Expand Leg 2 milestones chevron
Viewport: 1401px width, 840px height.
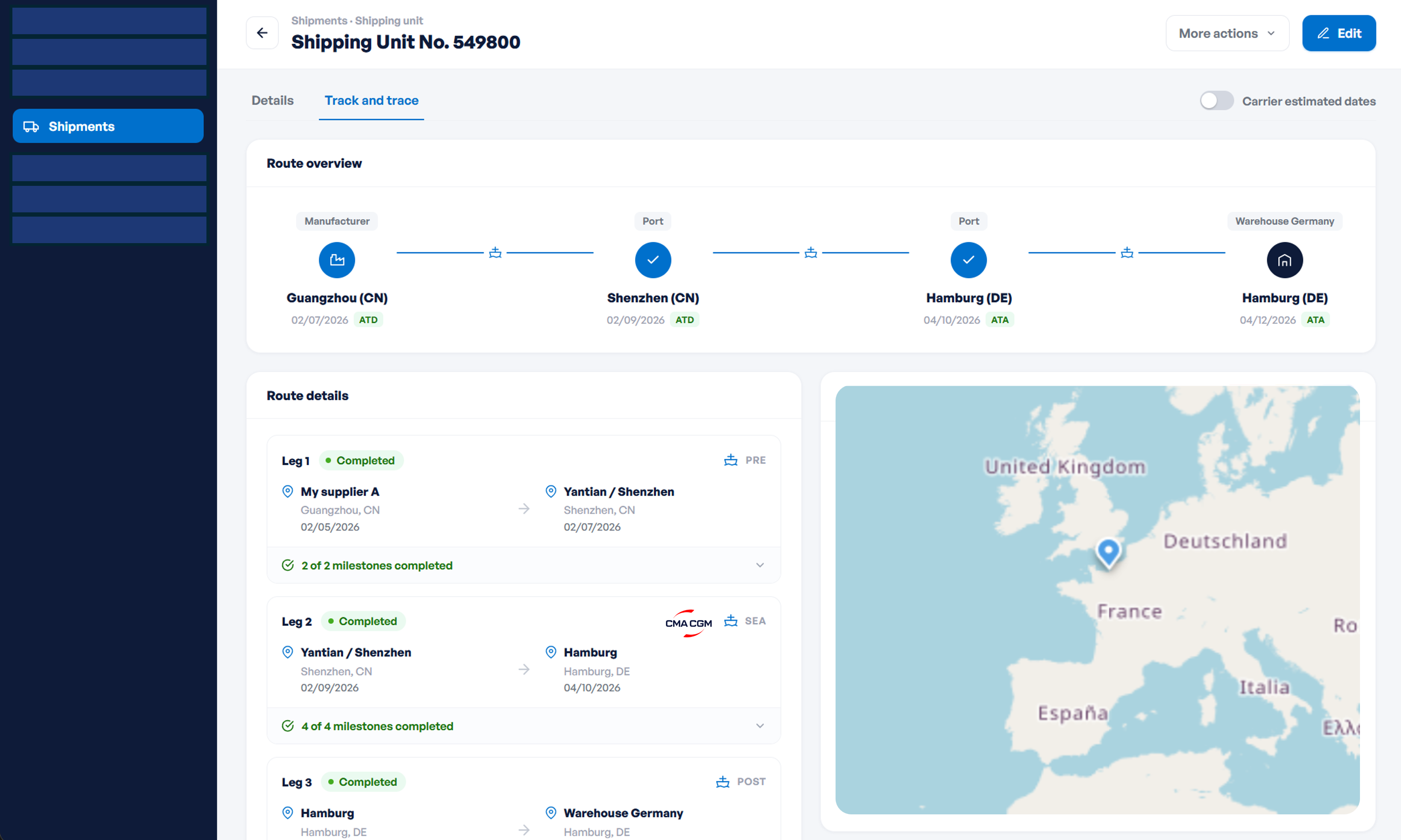pos(759,726)
